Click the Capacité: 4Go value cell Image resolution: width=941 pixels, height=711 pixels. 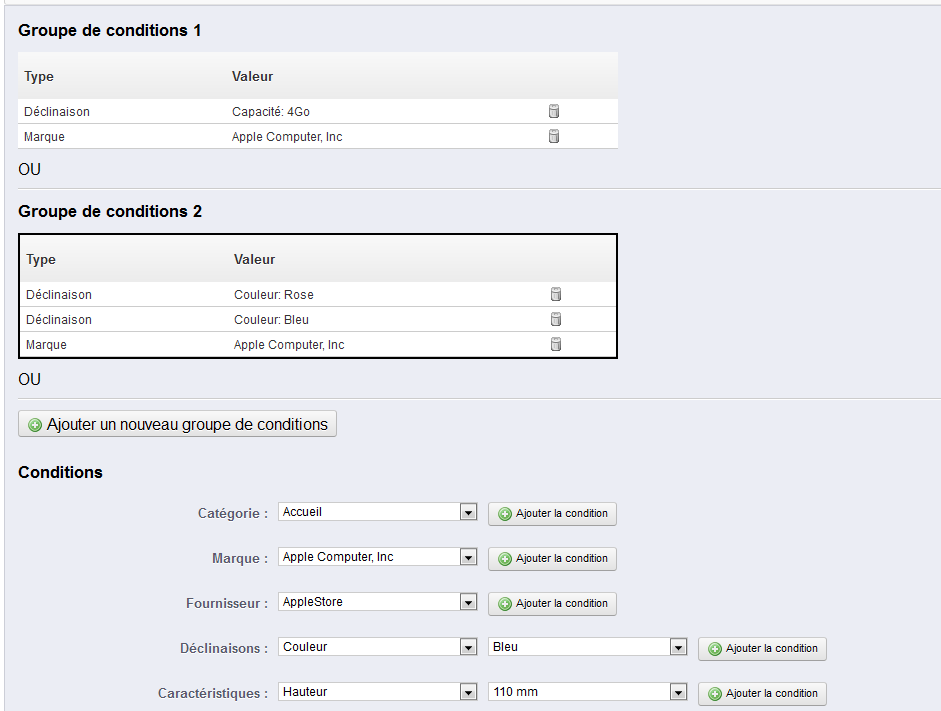pyautogui.click(x=271, y=112)
